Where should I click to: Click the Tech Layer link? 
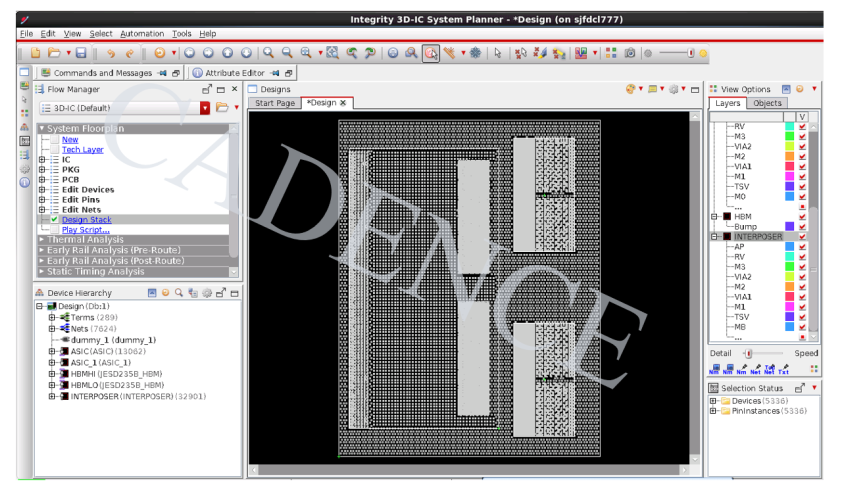tap(82, 150)
